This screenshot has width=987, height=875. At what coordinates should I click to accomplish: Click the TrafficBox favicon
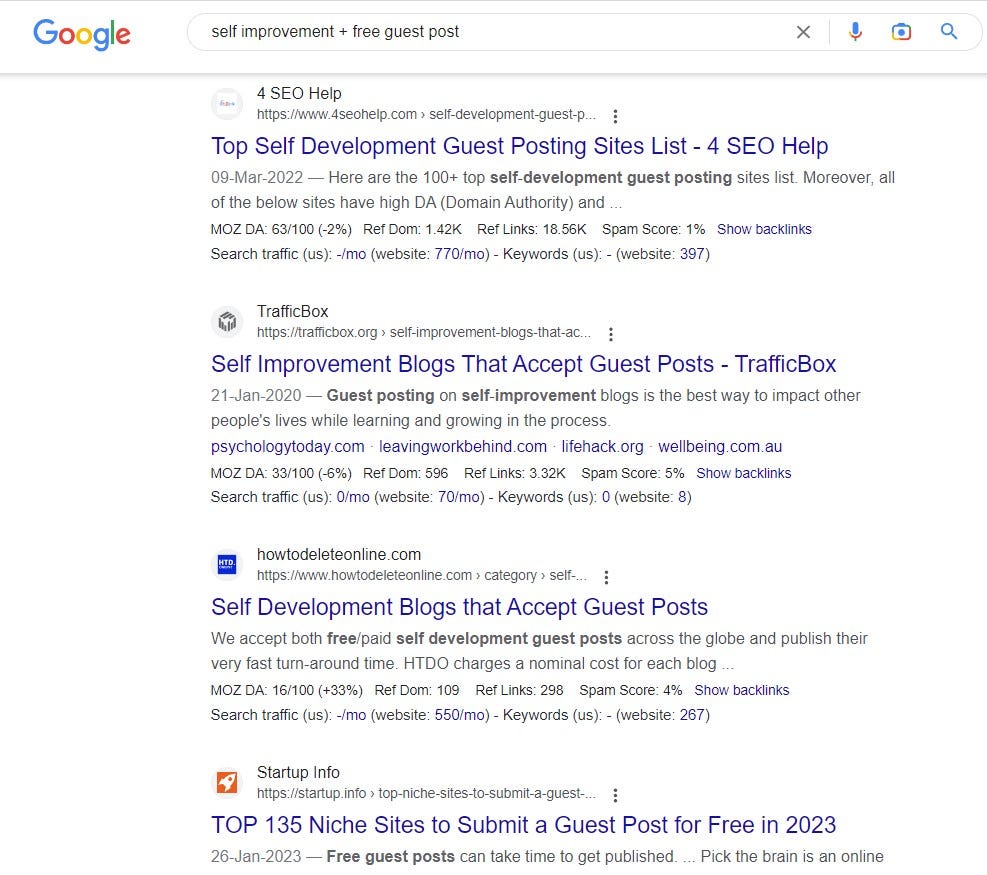(x=227, y=322)
